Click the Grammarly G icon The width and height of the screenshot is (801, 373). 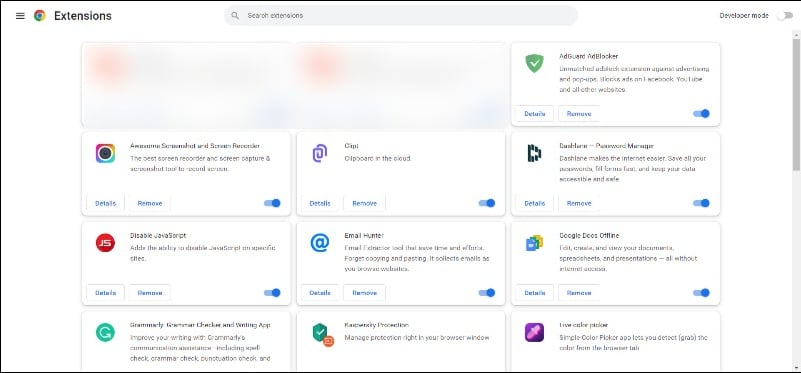pyautogui.click(x=105, y=332)
